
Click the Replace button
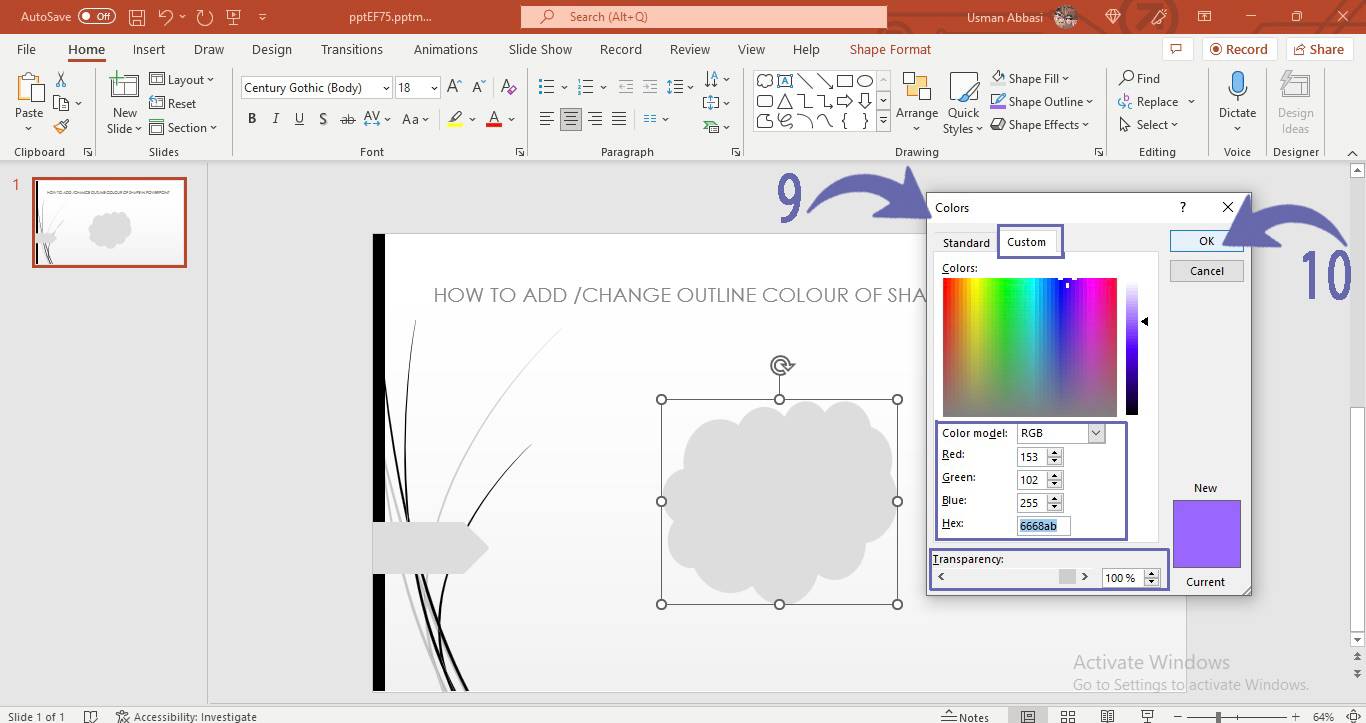click(1157, 101)
